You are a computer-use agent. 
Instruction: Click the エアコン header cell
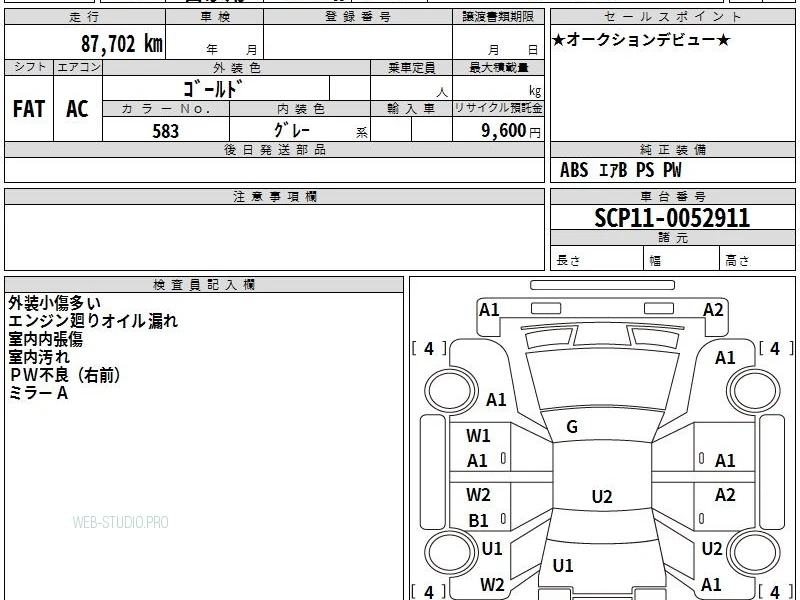[x=79, y=67]
